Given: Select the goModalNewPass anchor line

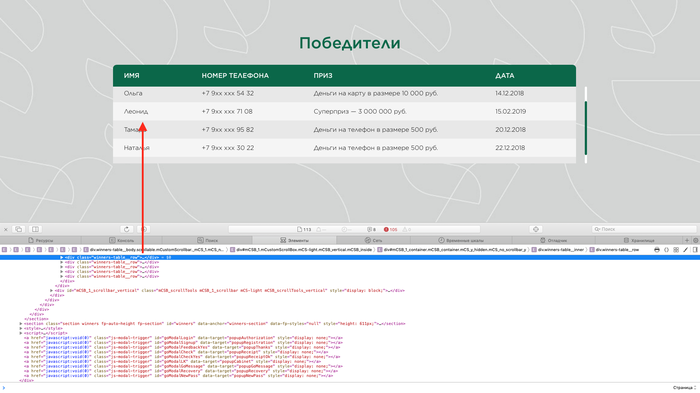Looking at the screenshot, I should (x=178, y=376).
